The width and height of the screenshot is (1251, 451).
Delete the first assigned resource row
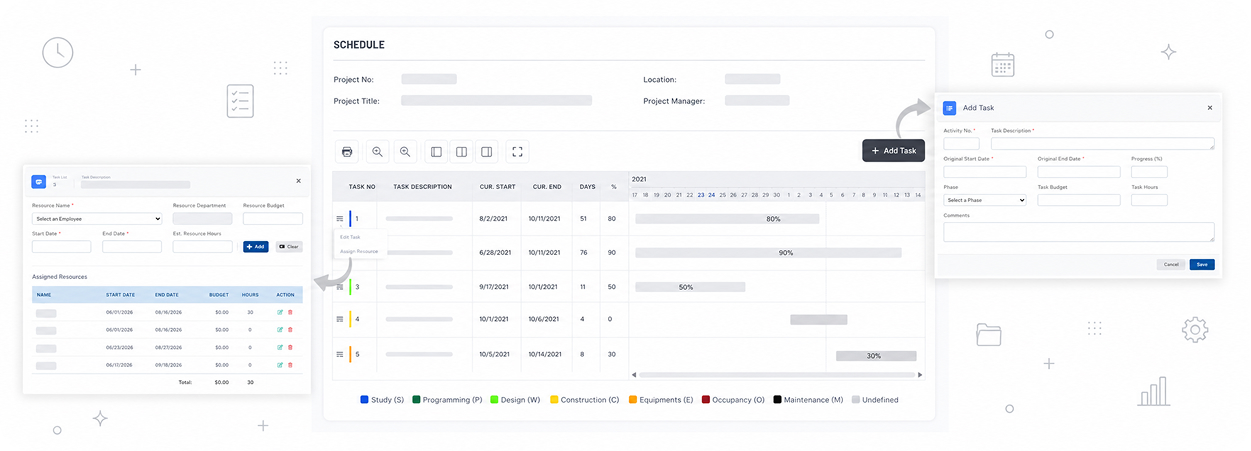(290, 312)
